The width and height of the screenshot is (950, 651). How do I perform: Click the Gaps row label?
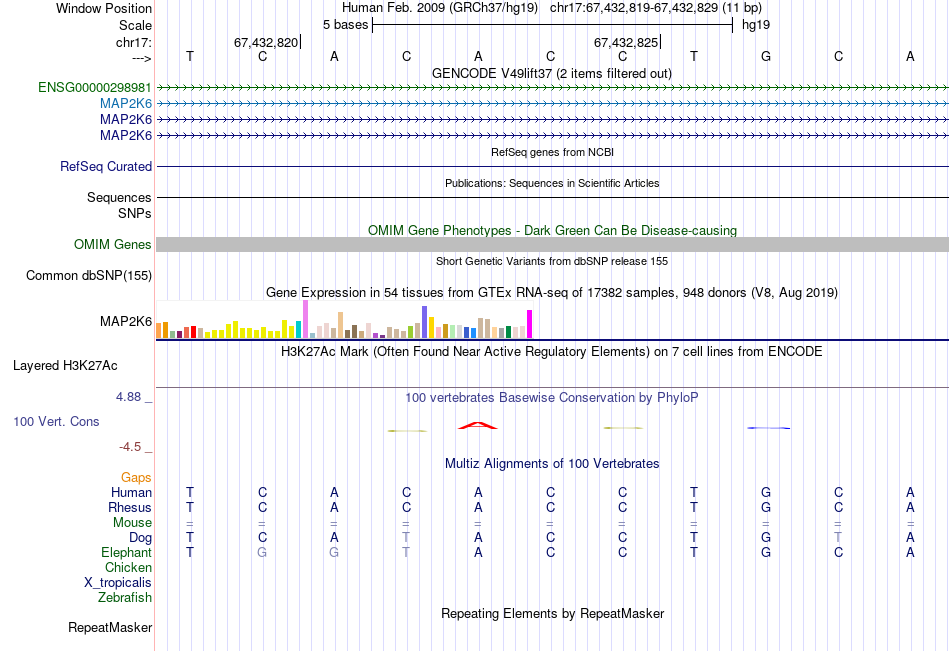136,478
